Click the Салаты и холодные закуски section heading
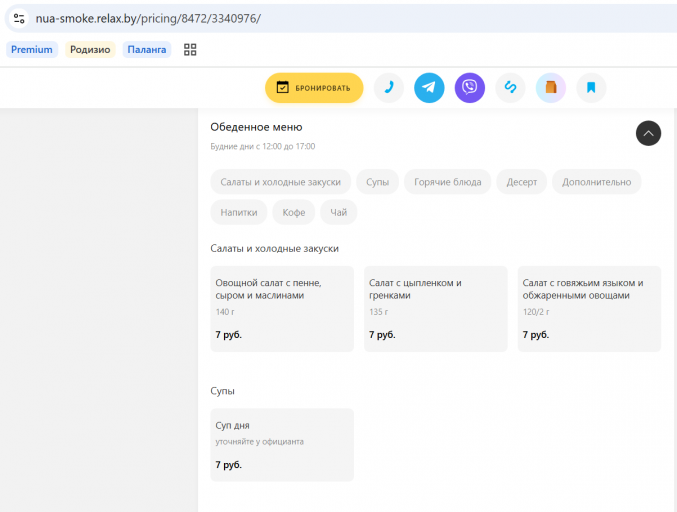Screen dimensions: 677x512 click(274, 249)
